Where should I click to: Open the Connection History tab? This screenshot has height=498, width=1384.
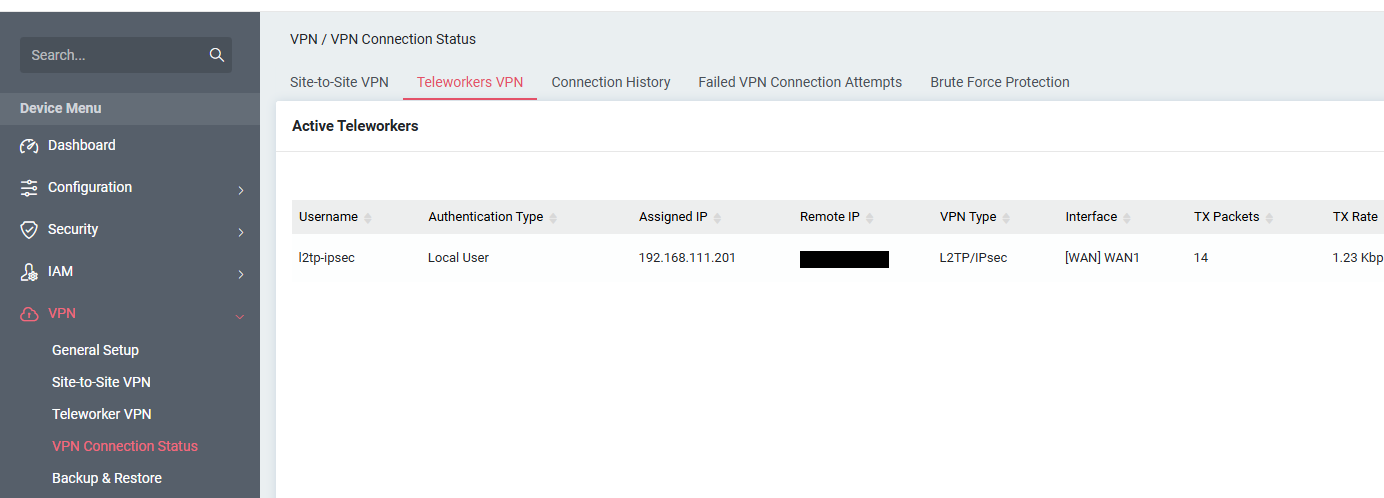[610, 82]
